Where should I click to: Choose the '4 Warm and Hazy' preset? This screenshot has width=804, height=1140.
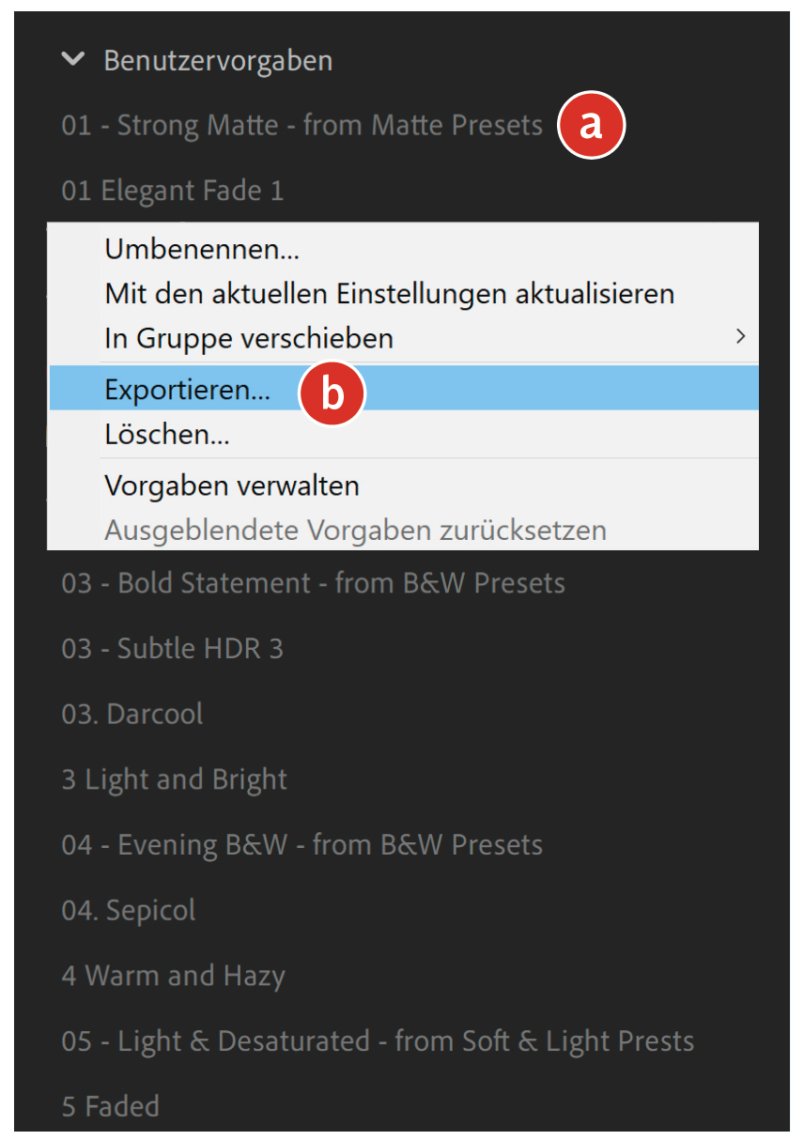pyautogui.click(x=173, y=976)
